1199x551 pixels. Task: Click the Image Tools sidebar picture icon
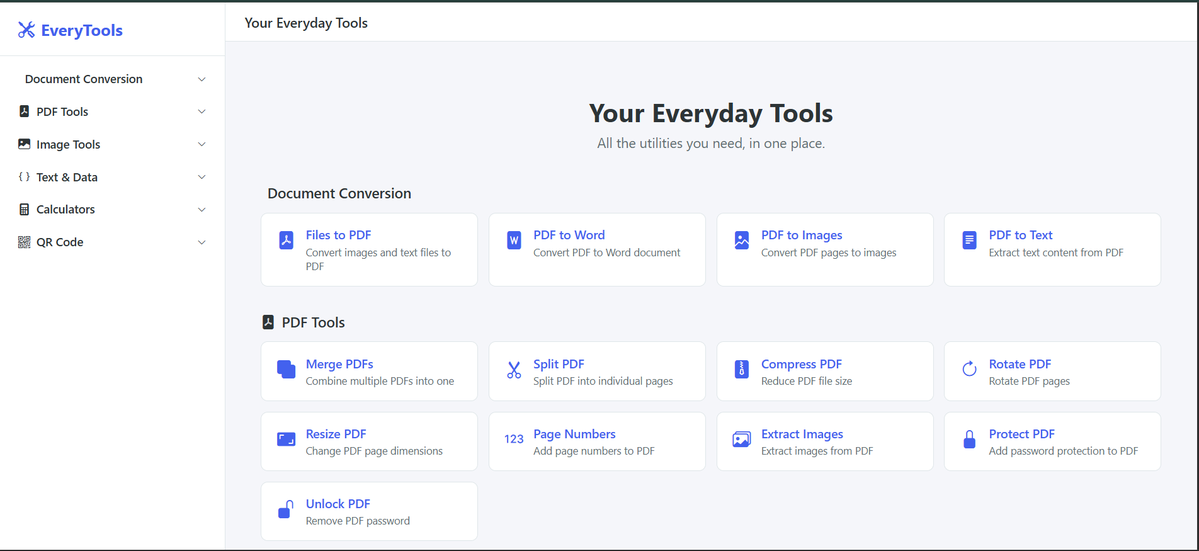point(24,144)
